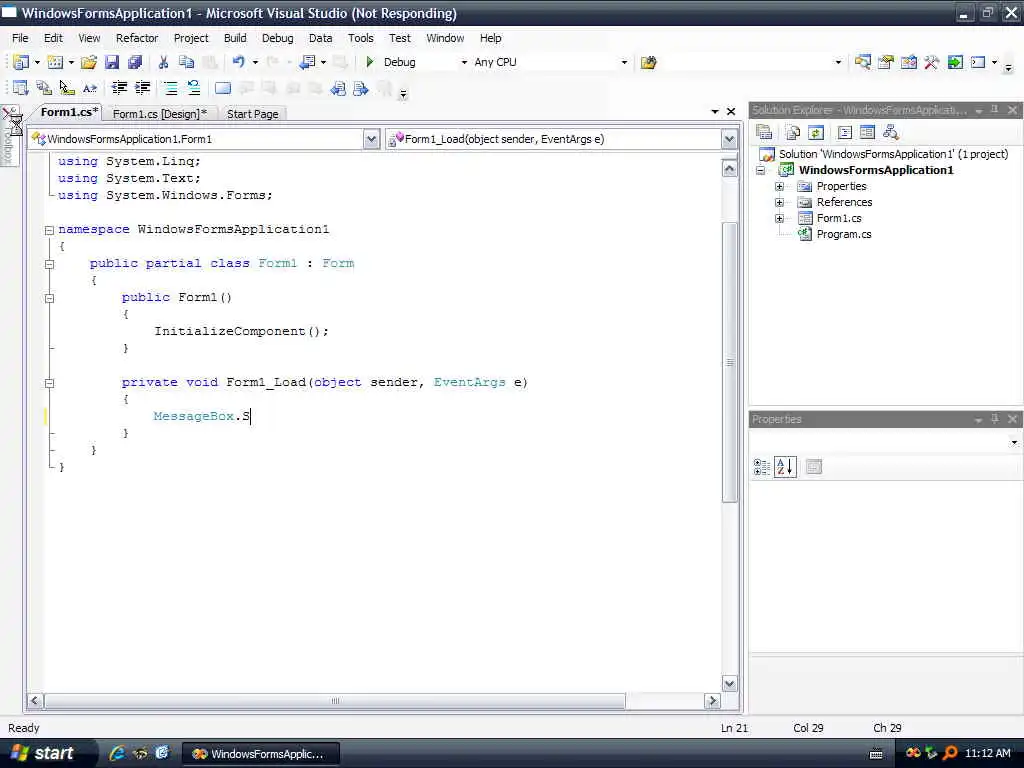Open the active files list dropdown arrow
The height and width of the screenshot is (768, 1024).
pyautogui.click(x=714, y=112)
